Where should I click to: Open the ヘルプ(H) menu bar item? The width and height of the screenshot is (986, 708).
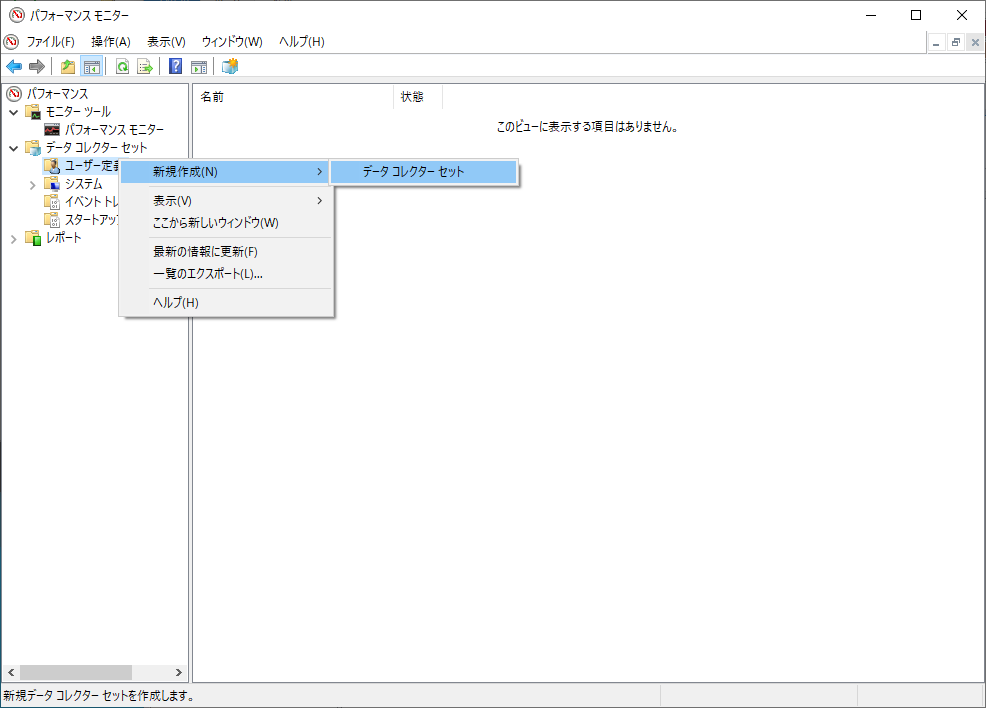(x=302, y=41)
